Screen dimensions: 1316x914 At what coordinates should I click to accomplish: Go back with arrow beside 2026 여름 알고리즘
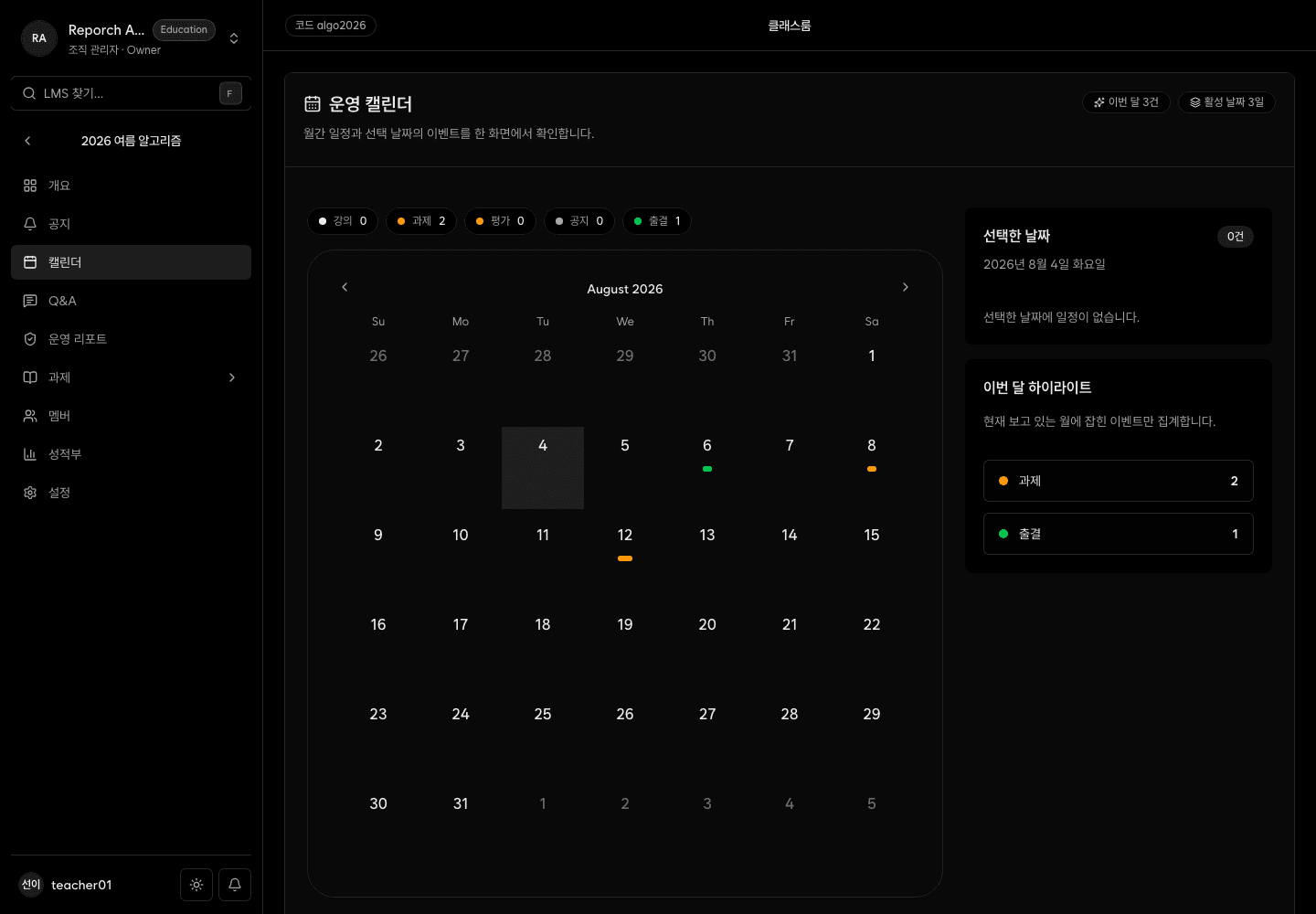point(27,141)
